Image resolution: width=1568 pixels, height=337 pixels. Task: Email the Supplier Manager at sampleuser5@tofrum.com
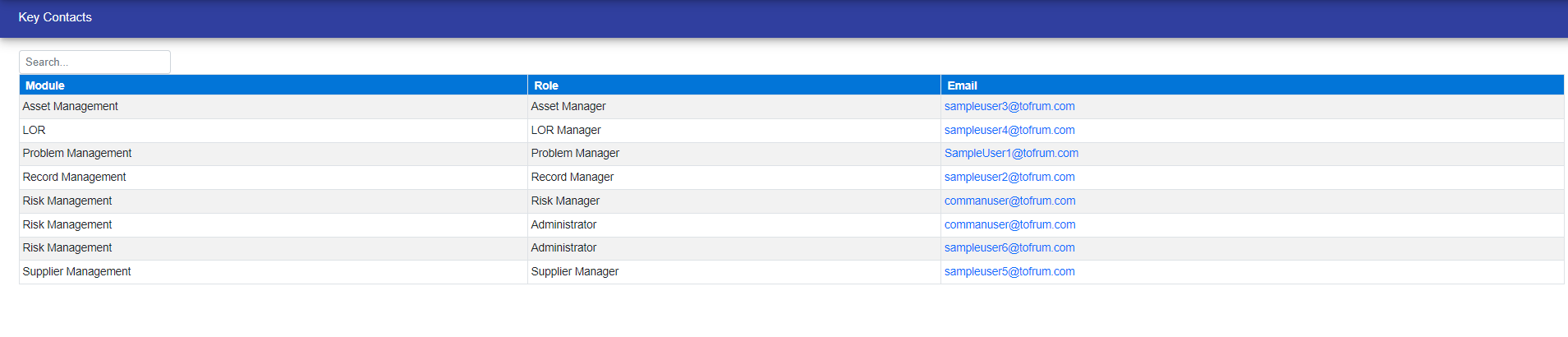(x=1009, y=272)
